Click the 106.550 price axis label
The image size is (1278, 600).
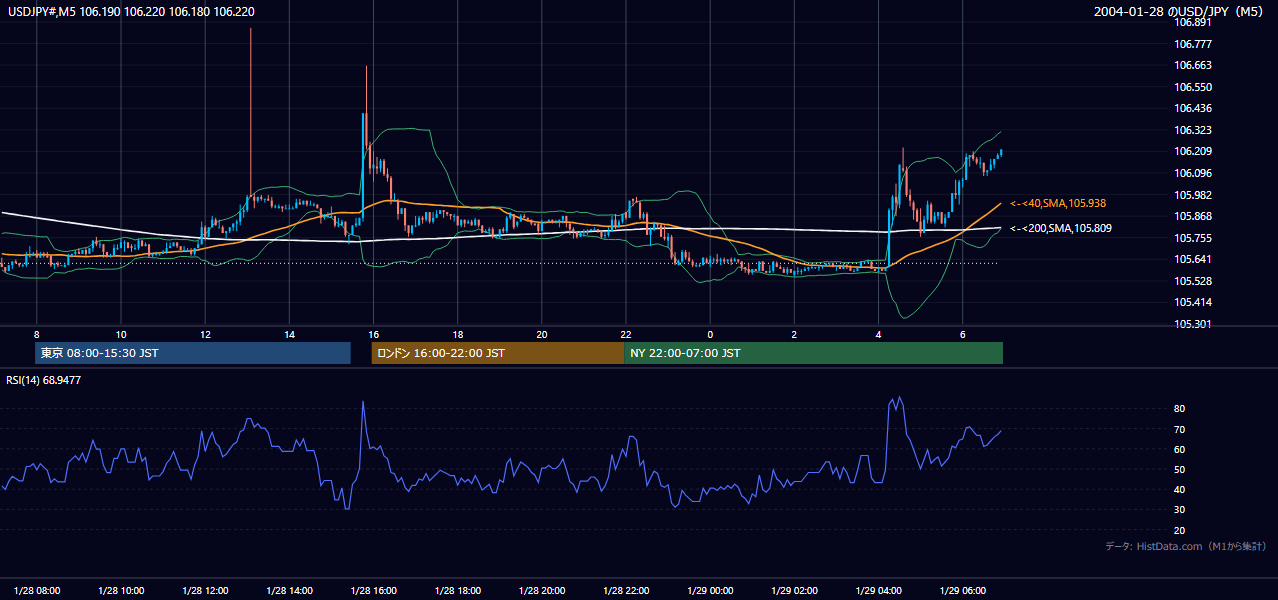[x=1193, y=87]
